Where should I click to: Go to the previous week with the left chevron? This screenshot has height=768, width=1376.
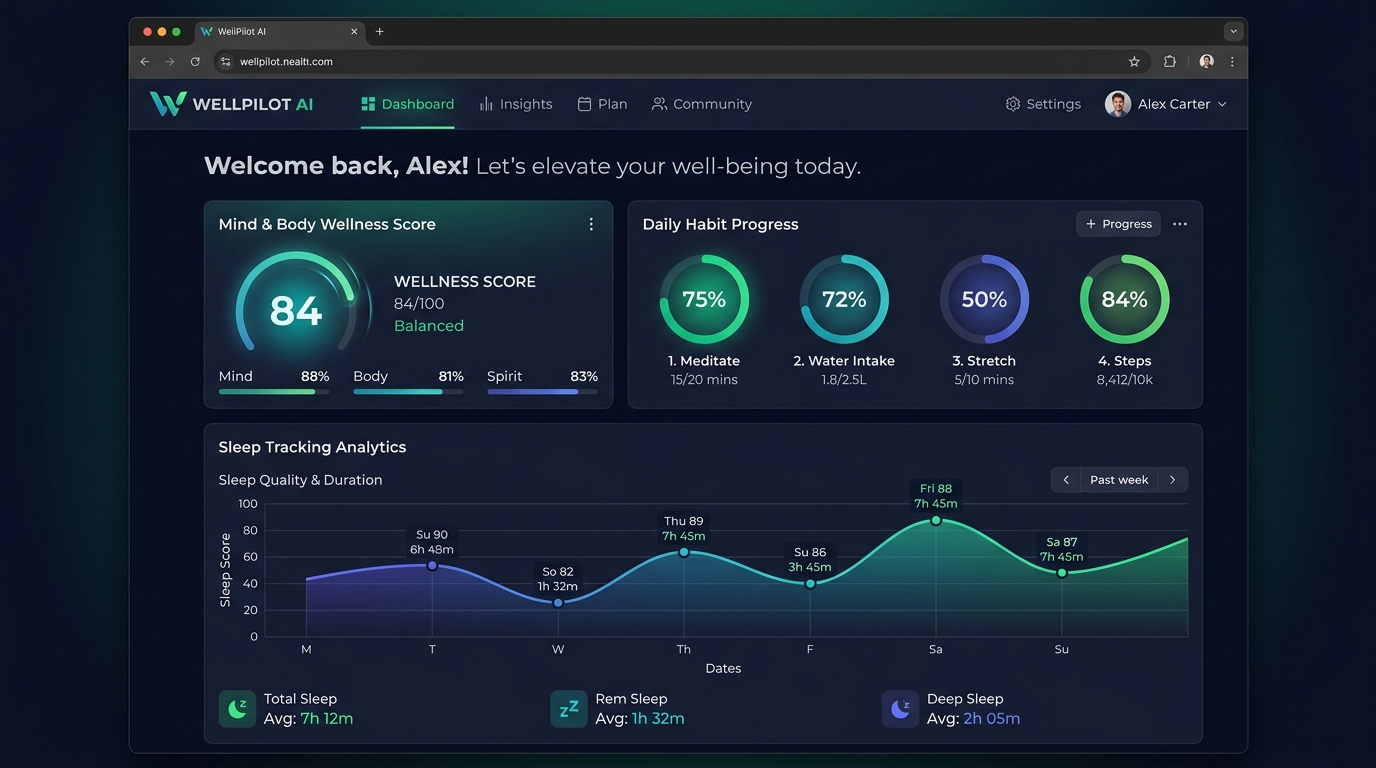click(1066, 480)
